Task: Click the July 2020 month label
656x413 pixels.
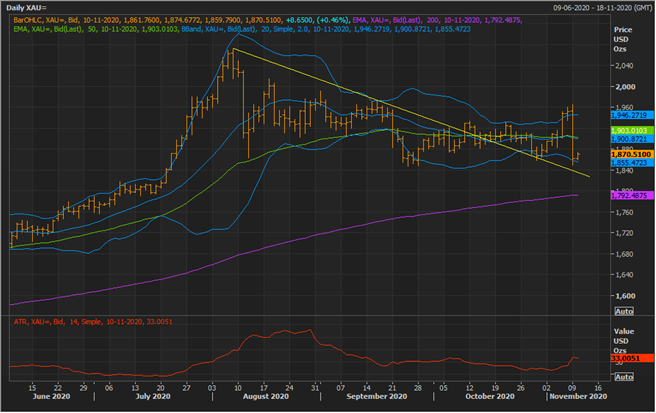Action: coord(153,396)
